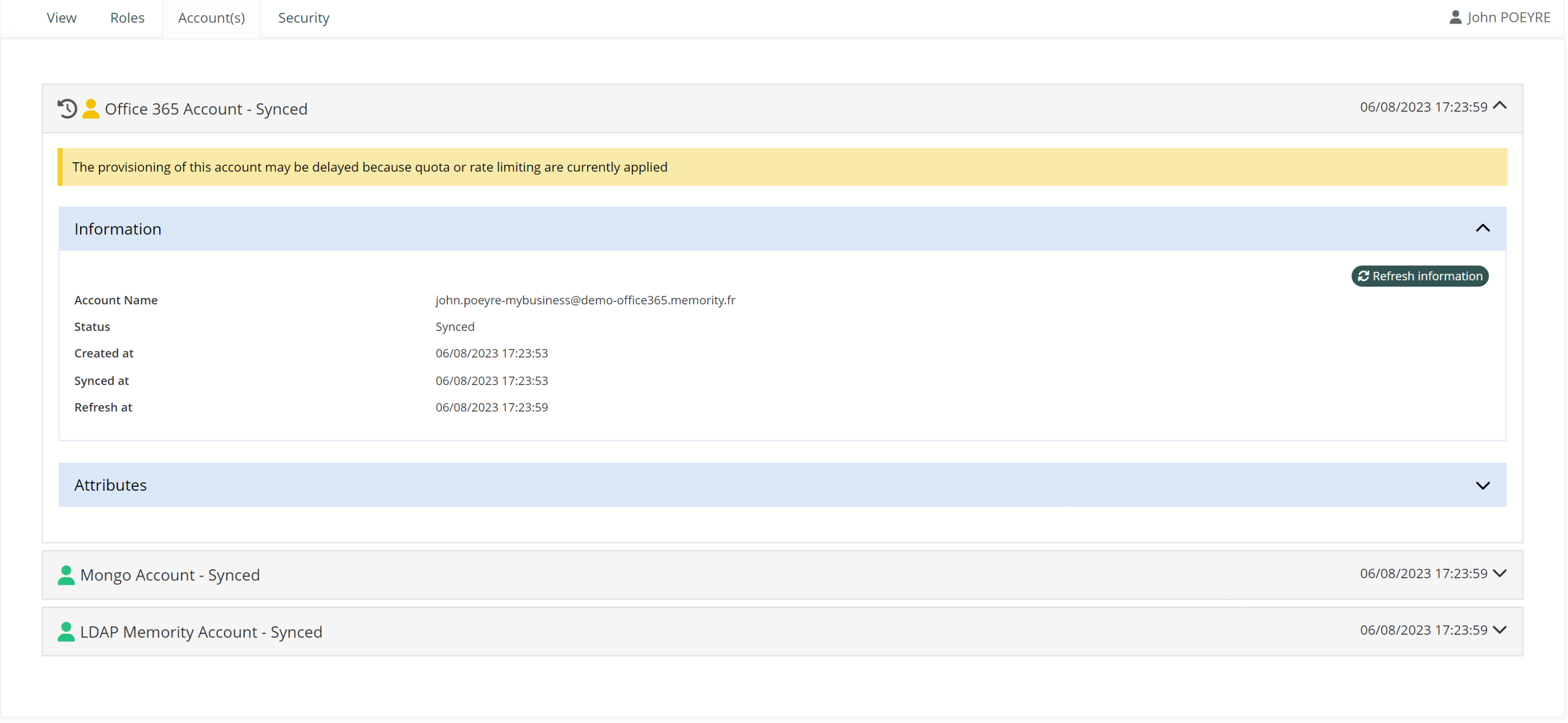The image size is (1568, 723).
Task: Expand the LDAP Memority Account panel
Action: click(1500, 630)
